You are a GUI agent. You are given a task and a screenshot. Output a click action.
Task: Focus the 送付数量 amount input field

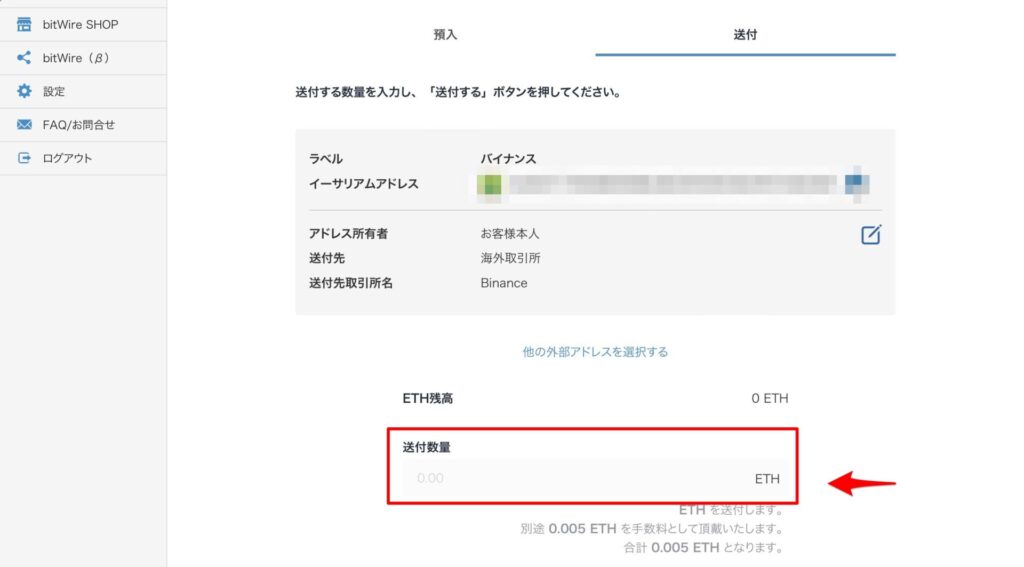[580, 478]
